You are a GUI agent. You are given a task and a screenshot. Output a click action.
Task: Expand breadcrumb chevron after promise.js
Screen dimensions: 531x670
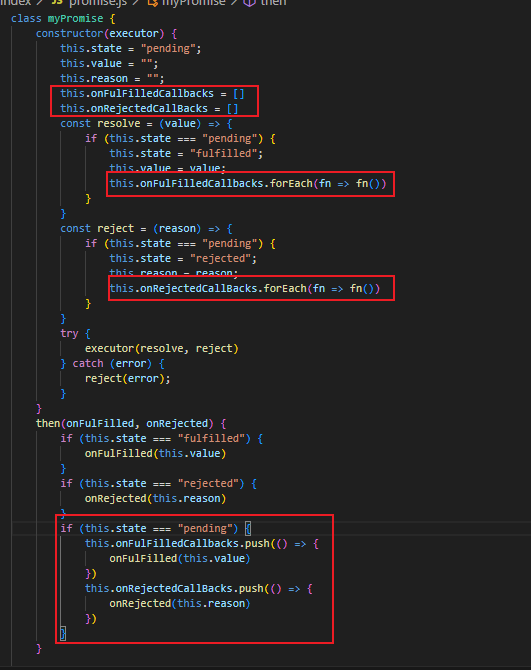[137, 3]
